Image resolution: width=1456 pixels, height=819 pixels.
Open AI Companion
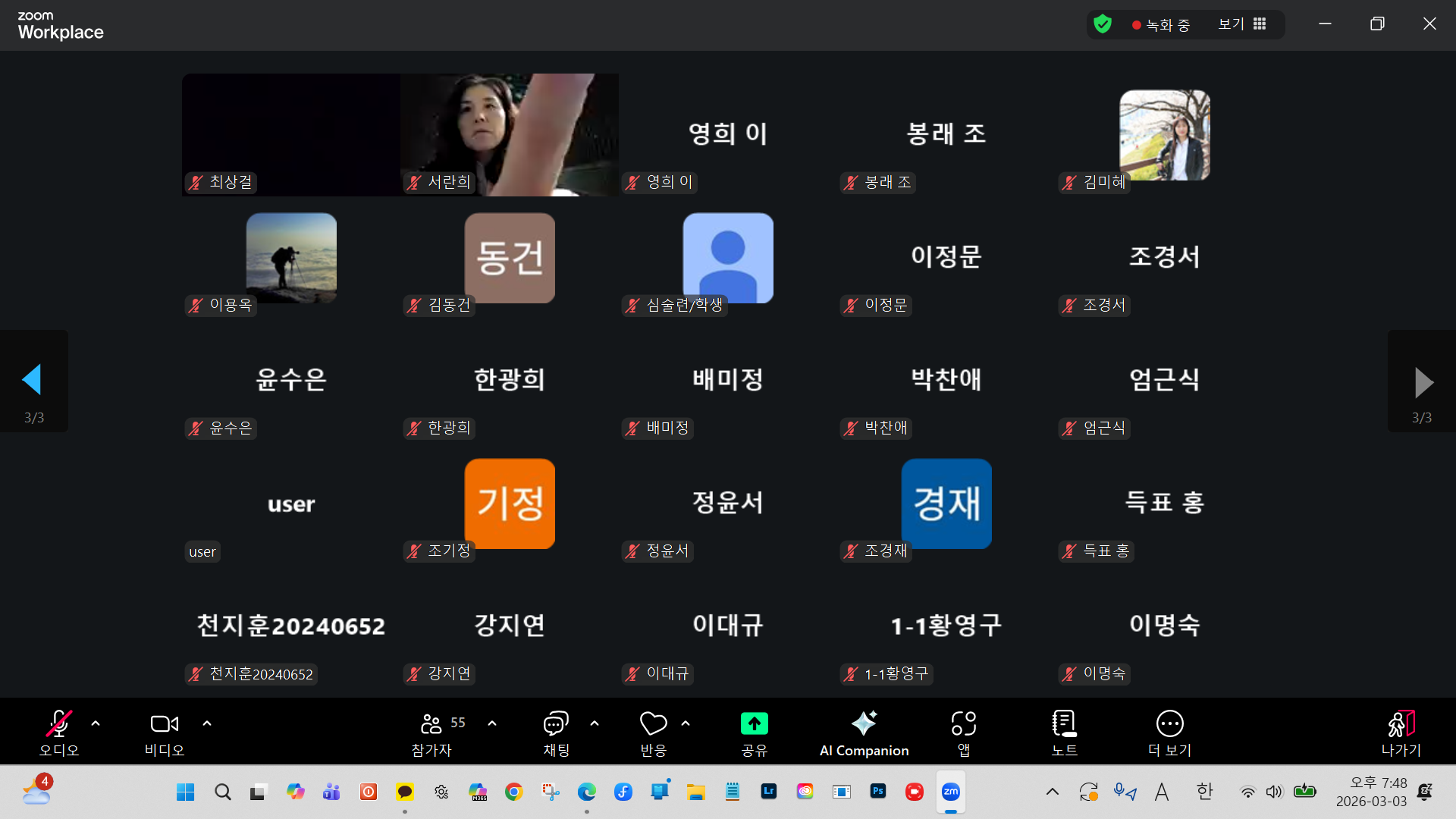click(x=864, y=724)
